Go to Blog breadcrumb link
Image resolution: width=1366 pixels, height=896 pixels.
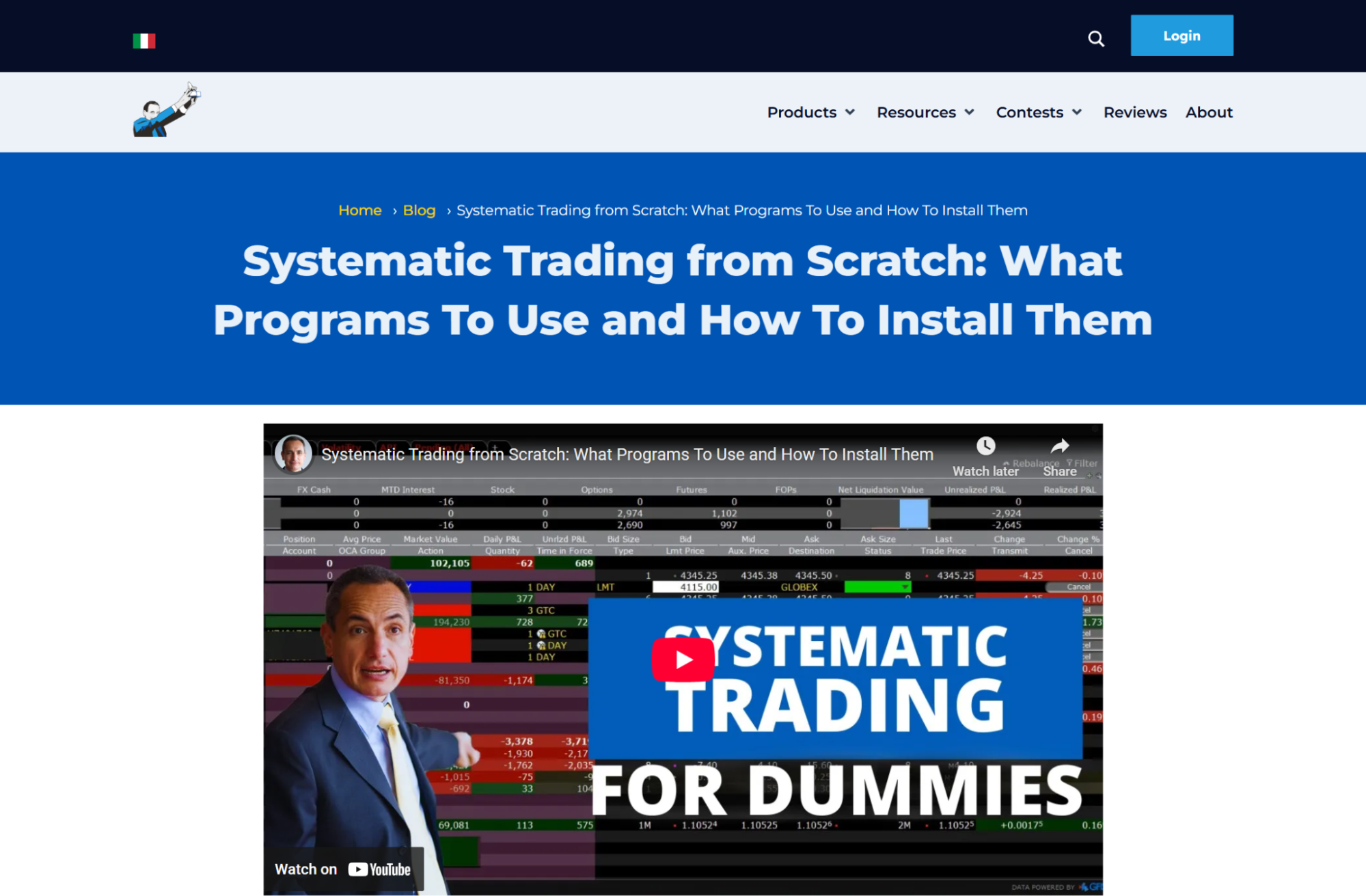coord(419,211)
